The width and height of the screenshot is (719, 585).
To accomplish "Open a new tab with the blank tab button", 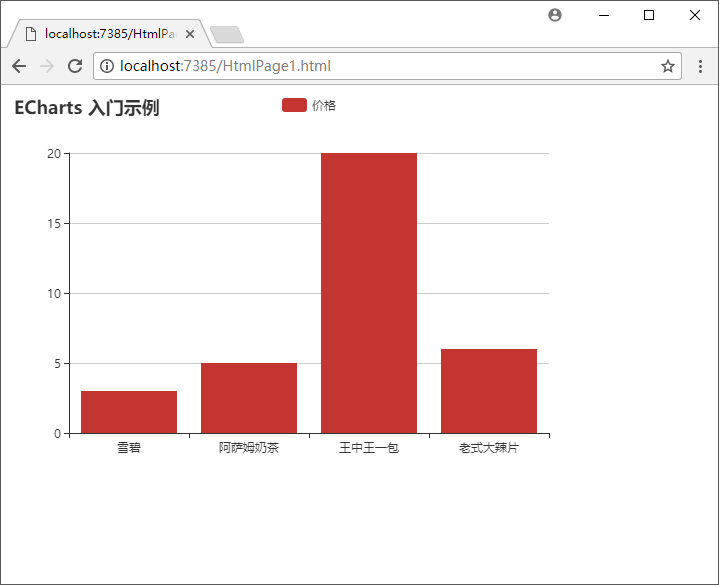I will (227, 35).
